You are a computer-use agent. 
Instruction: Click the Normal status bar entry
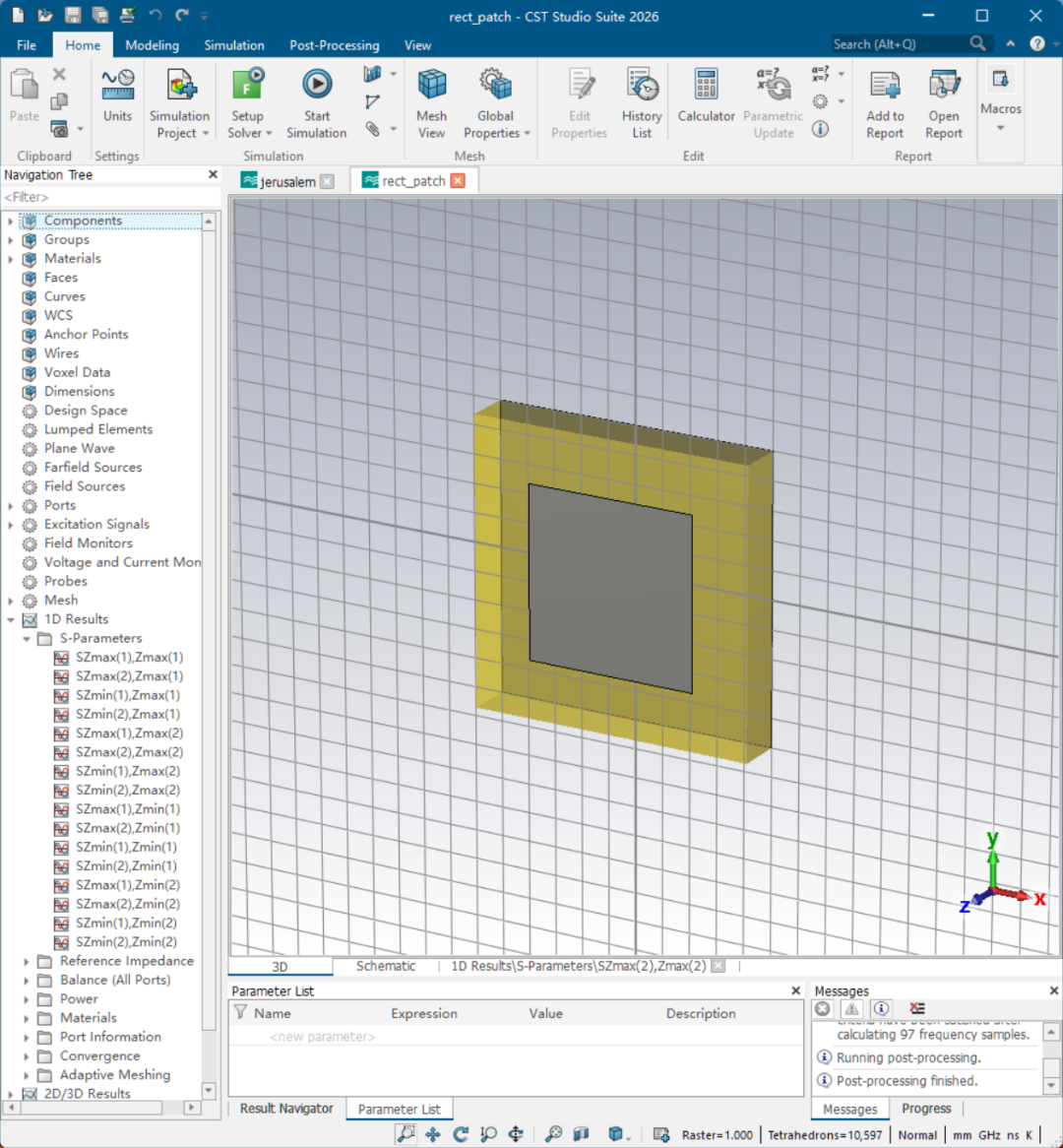click(x=917, y=1135)
